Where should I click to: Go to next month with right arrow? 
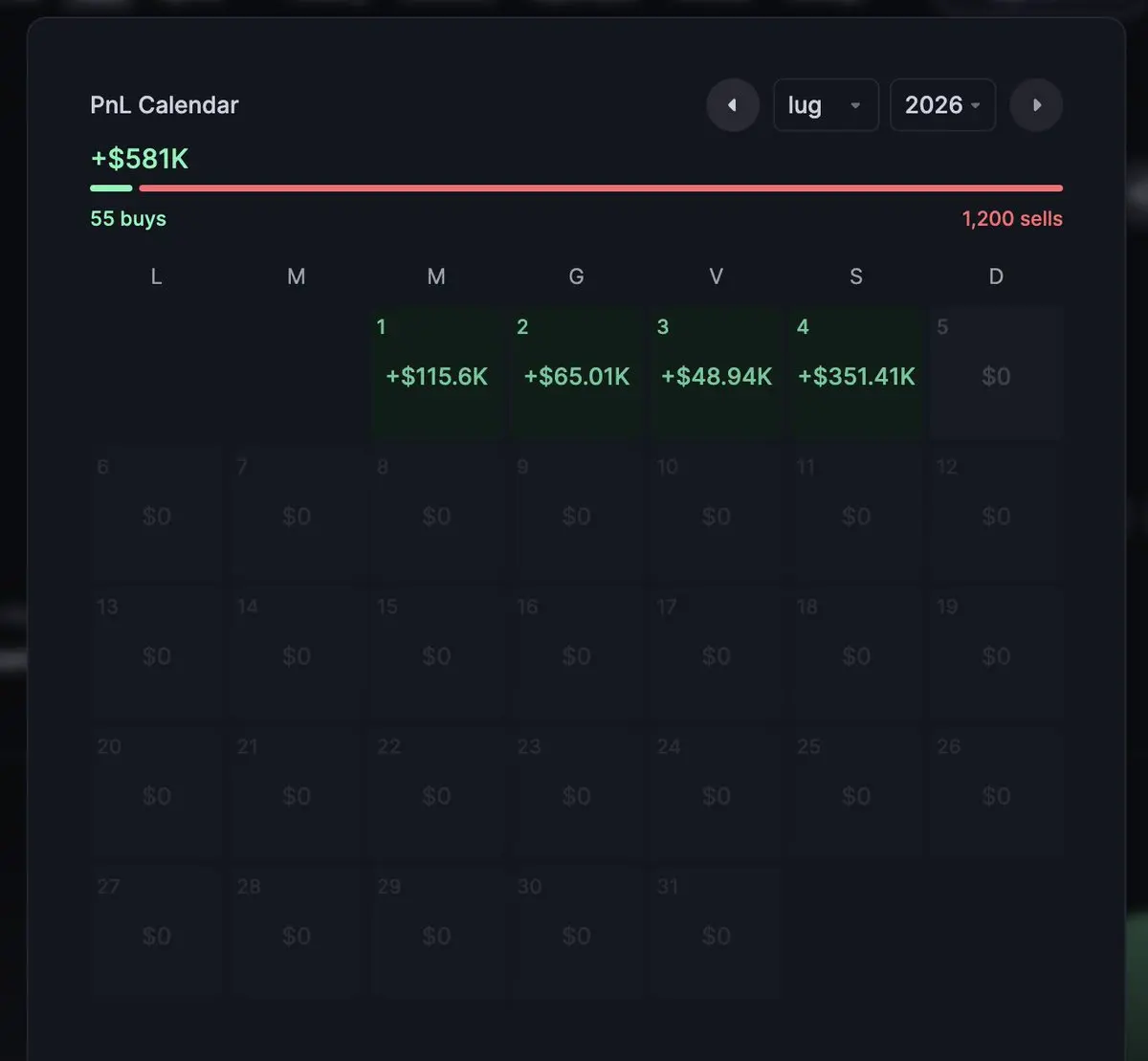(x=1036, y=105)
